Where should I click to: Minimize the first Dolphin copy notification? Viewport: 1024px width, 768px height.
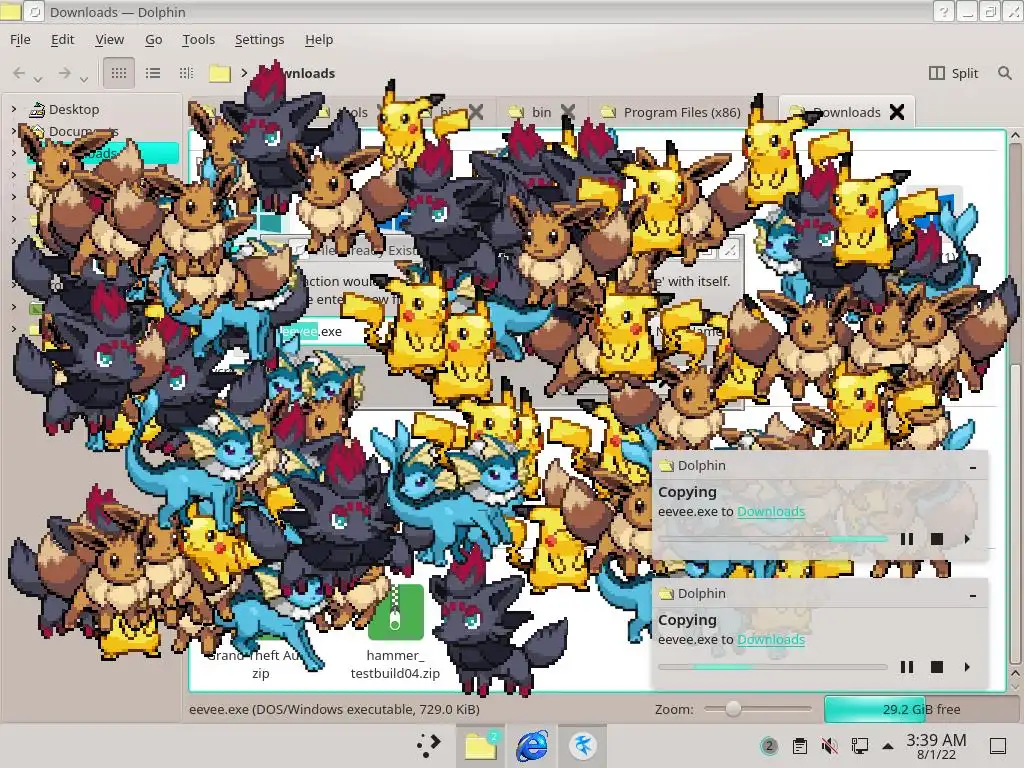tap(973, 467)
